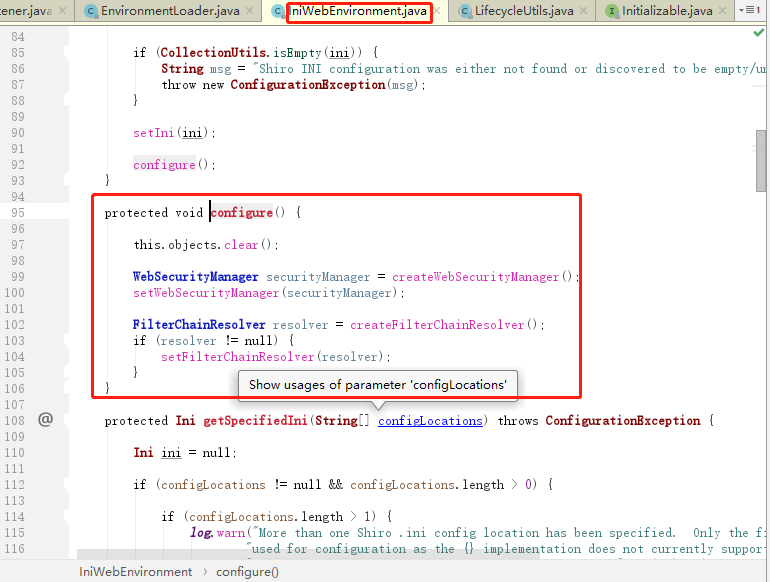This screenshot has height=582, width=770.
Task: Close the LifecycleUtils.java tab
Action: tap(583, 10)
